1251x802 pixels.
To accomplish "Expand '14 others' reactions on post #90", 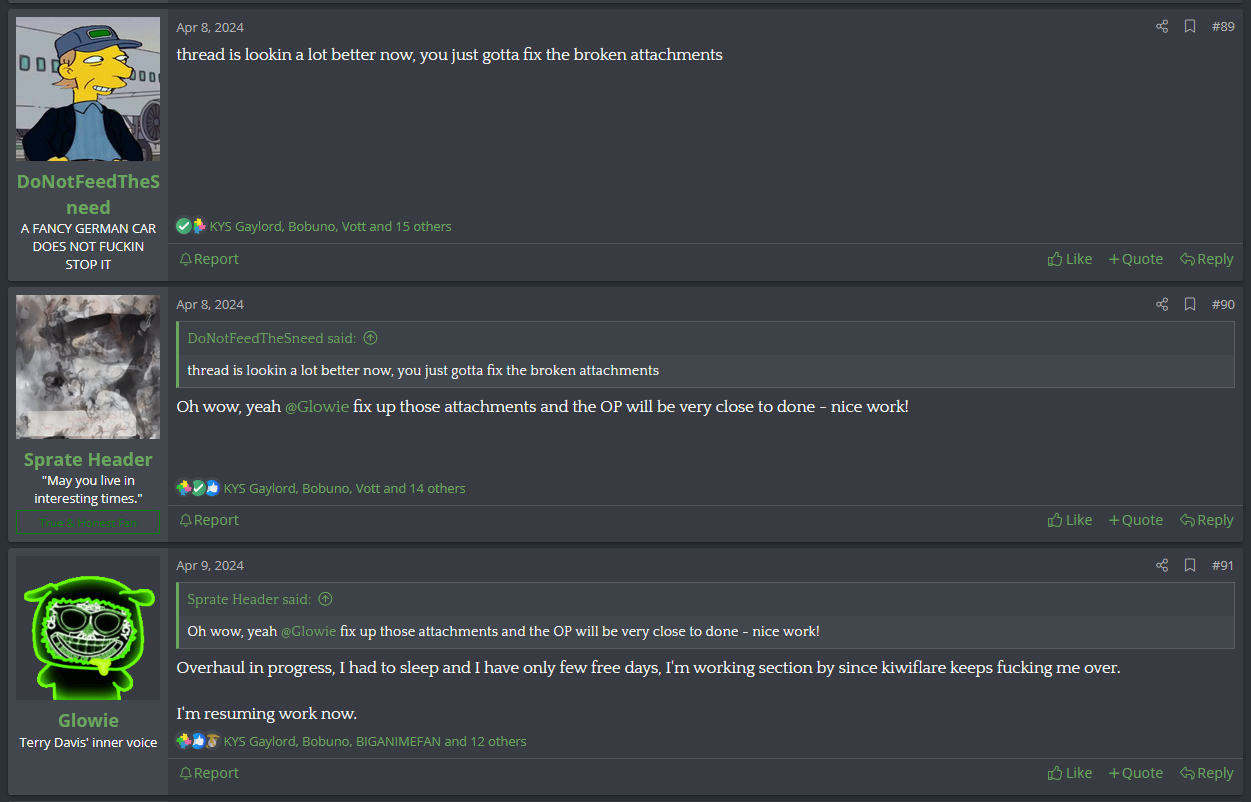I will click(x=437, y=488).
